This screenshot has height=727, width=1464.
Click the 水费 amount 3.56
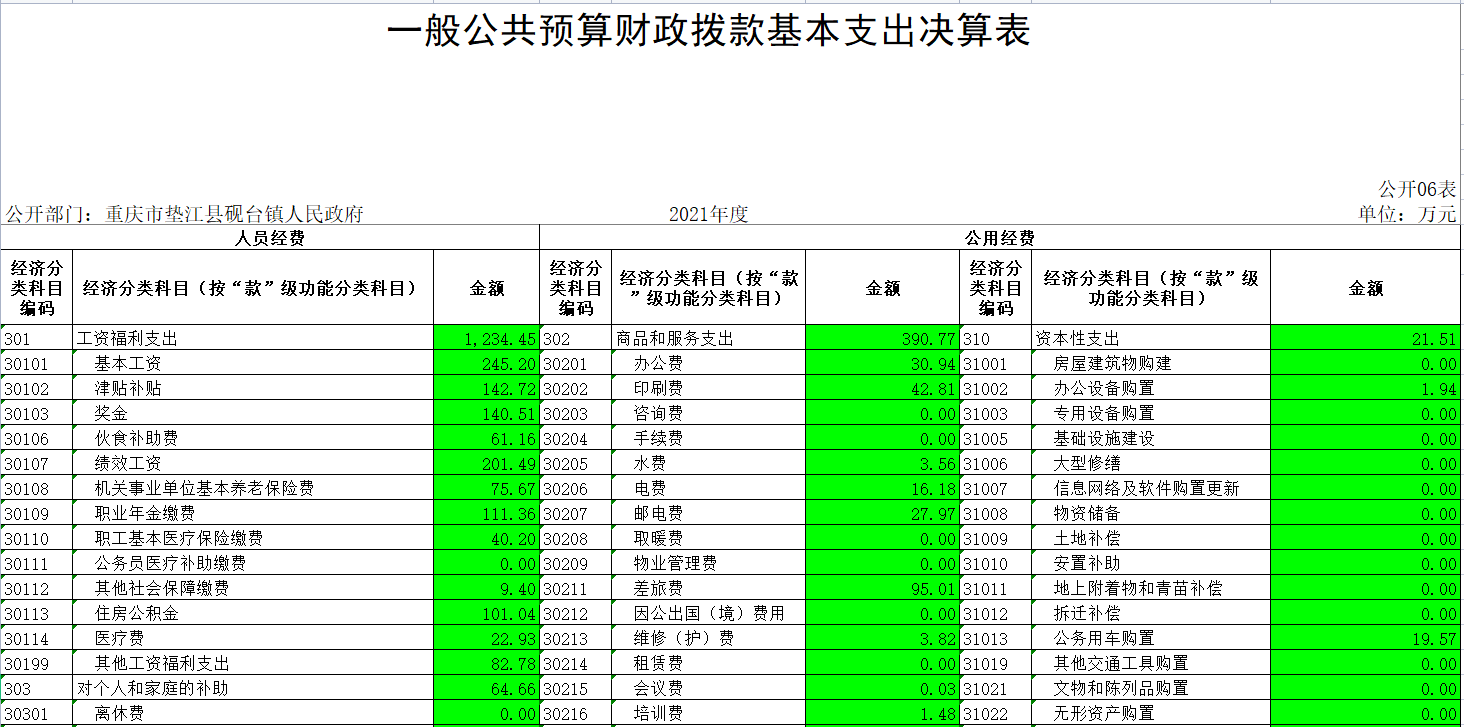click(x=883, y=463)
